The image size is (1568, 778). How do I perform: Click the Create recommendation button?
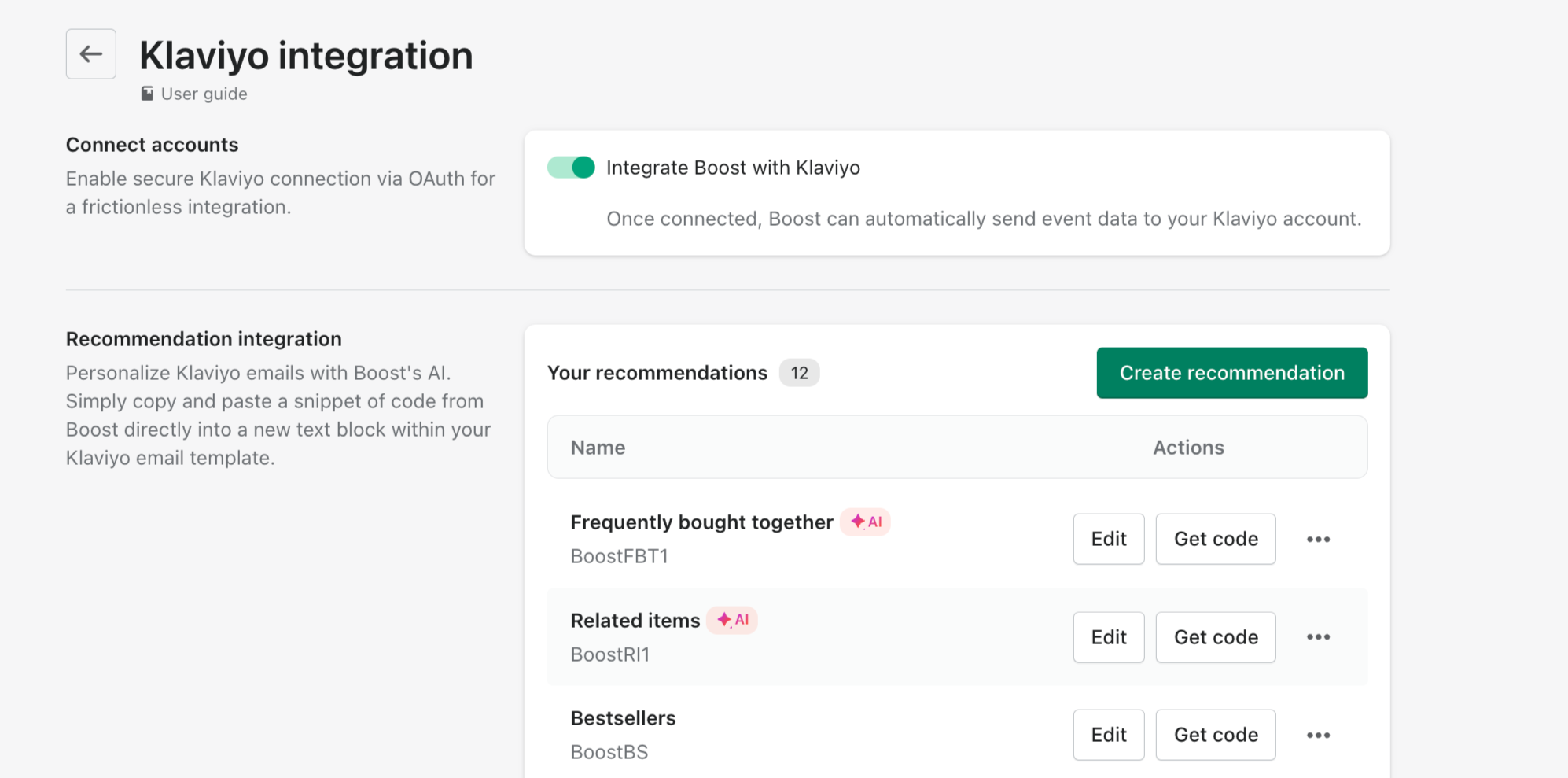click(x=1232, y=373)
